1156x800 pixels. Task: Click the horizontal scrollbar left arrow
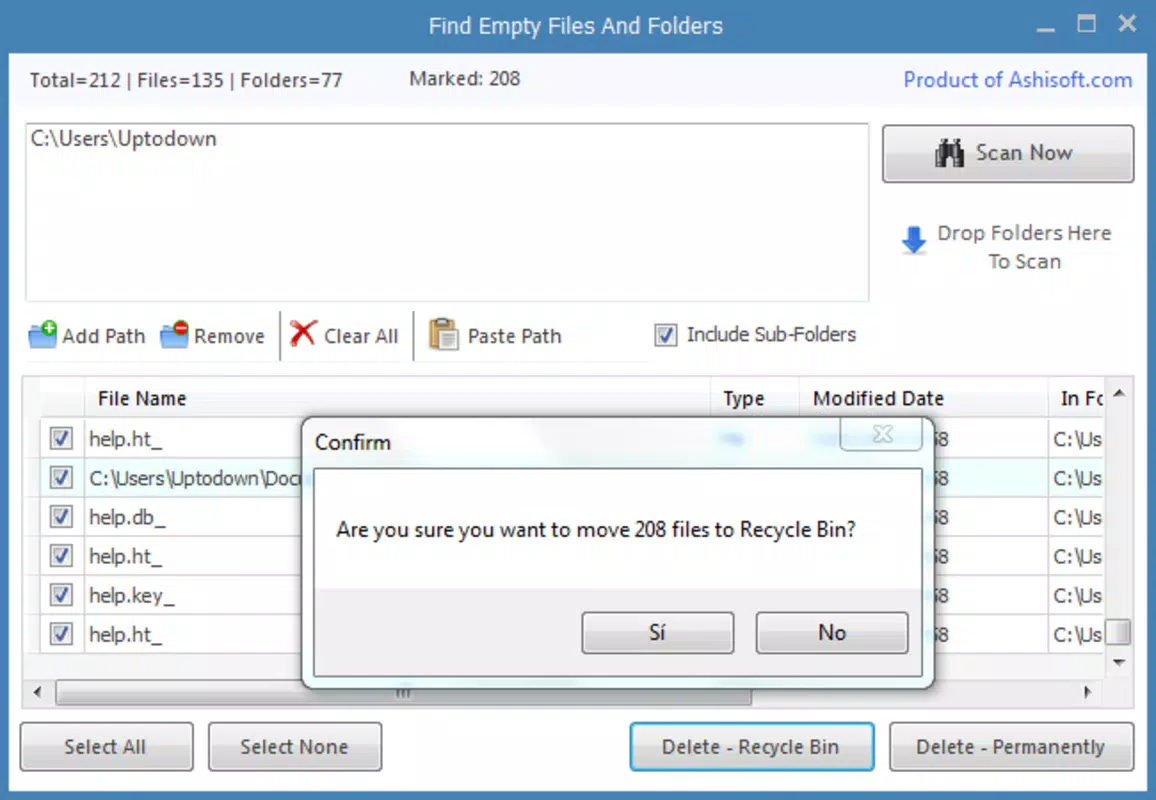click(x=37, y=692)
